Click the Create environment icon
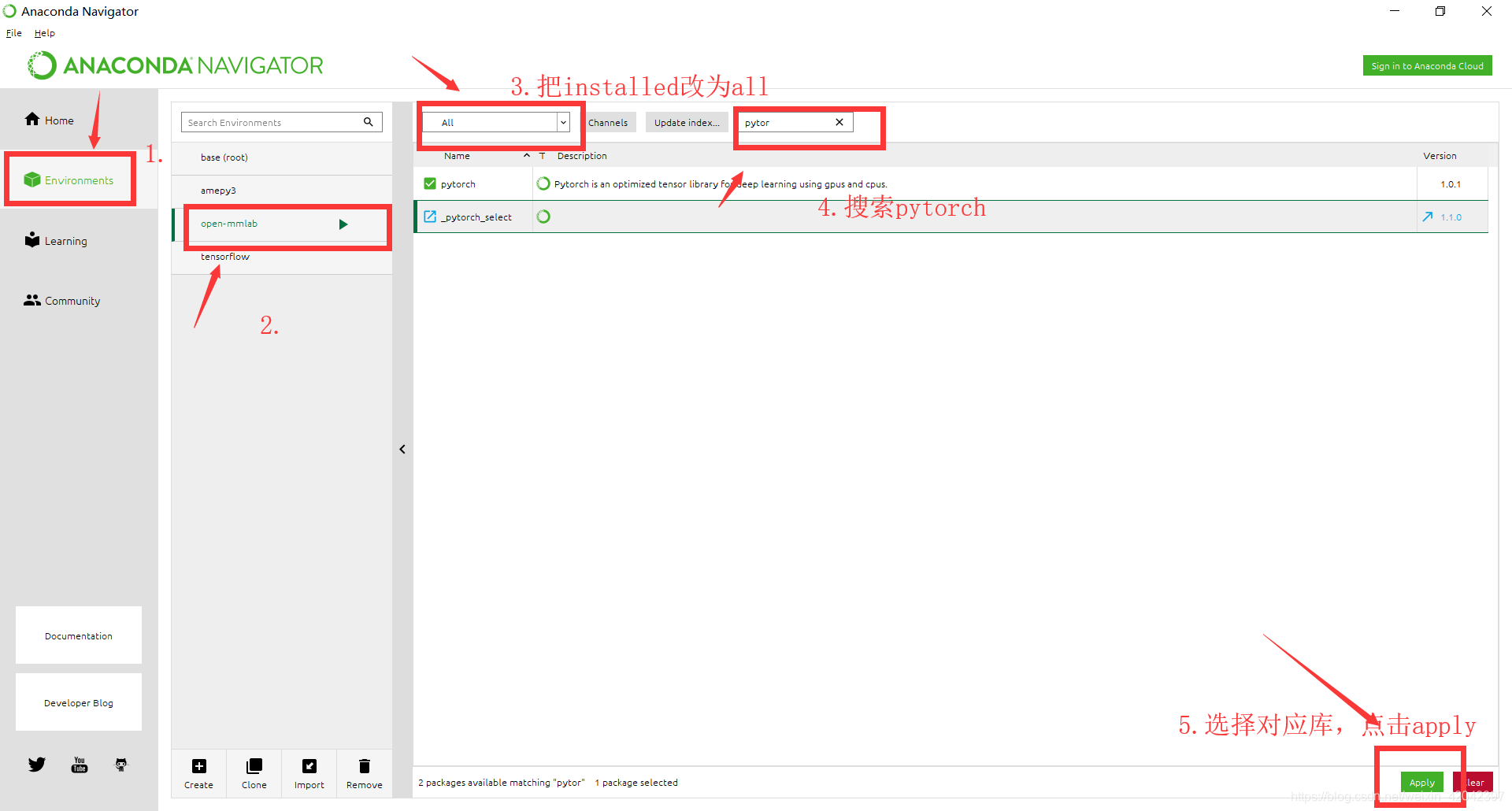 point(199,766)
